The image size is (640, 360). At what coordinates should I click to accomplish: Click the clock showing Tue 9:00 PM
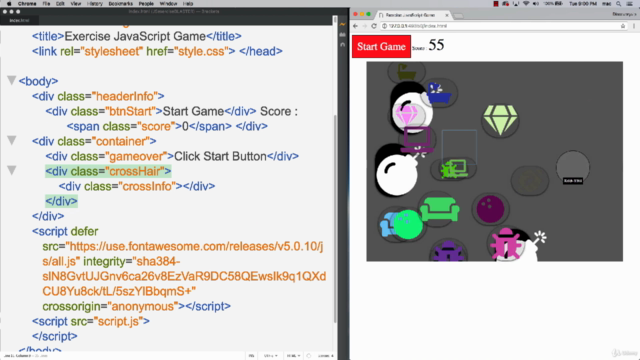click(582, 4)
